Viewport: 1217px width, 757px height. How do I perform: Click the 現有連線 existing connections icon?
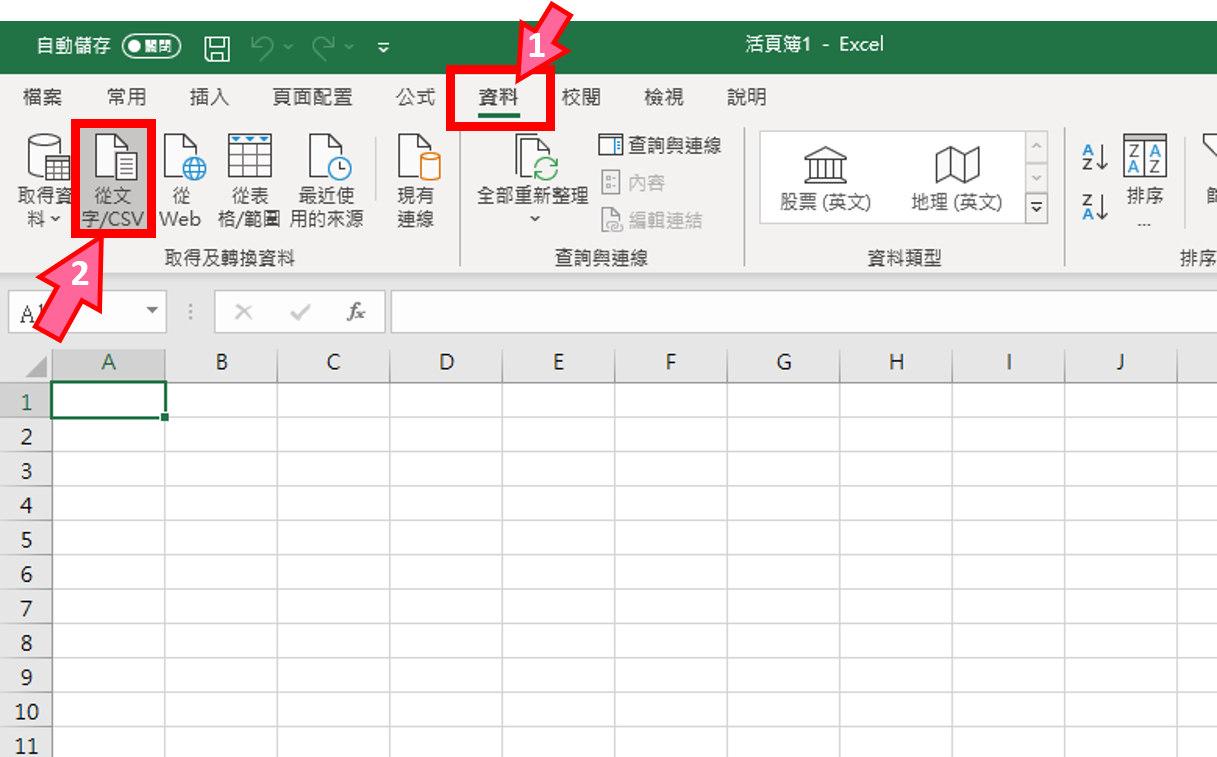point(416,180)
